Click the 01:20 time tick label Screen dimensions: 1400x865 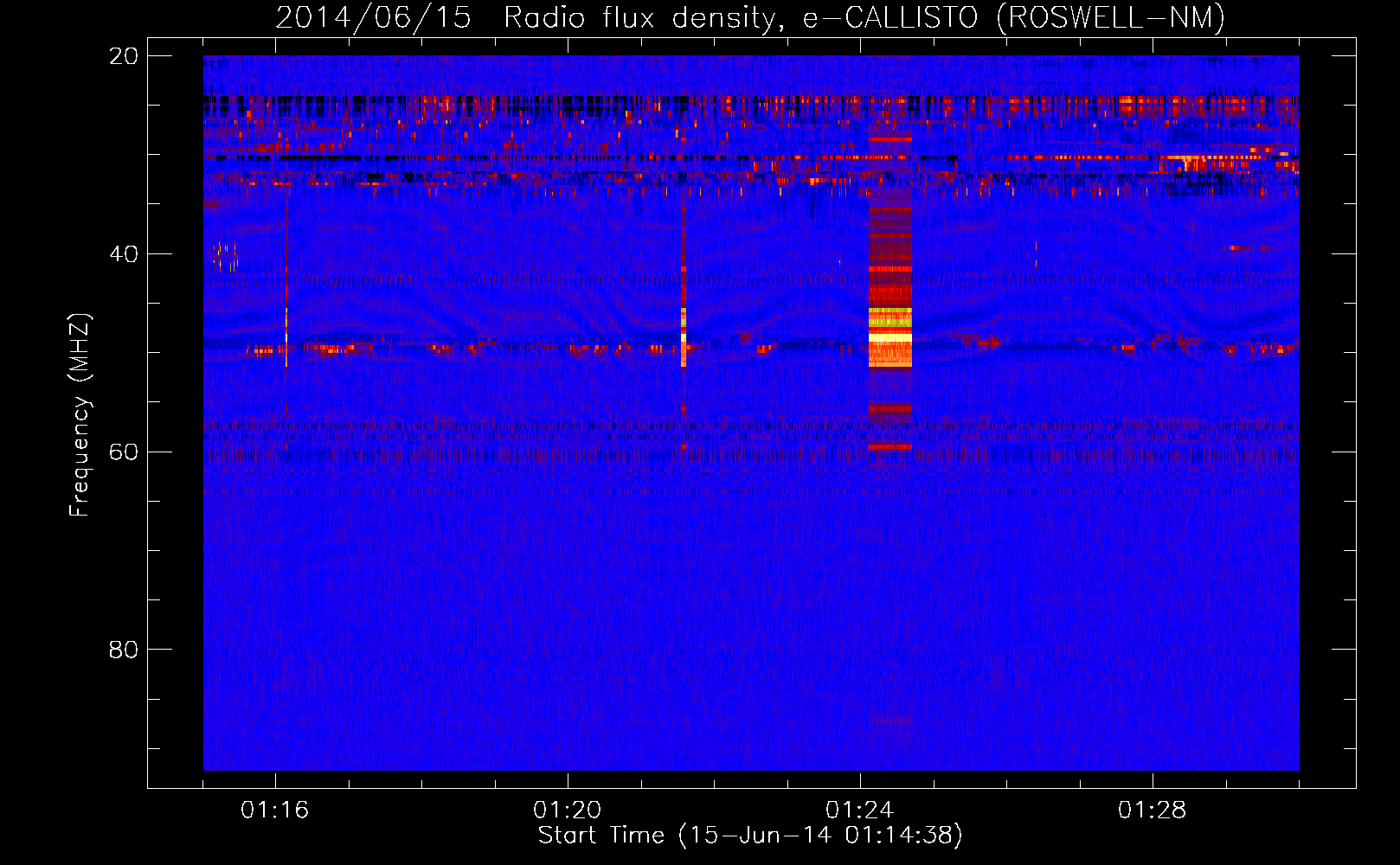[x=567, y=811]
